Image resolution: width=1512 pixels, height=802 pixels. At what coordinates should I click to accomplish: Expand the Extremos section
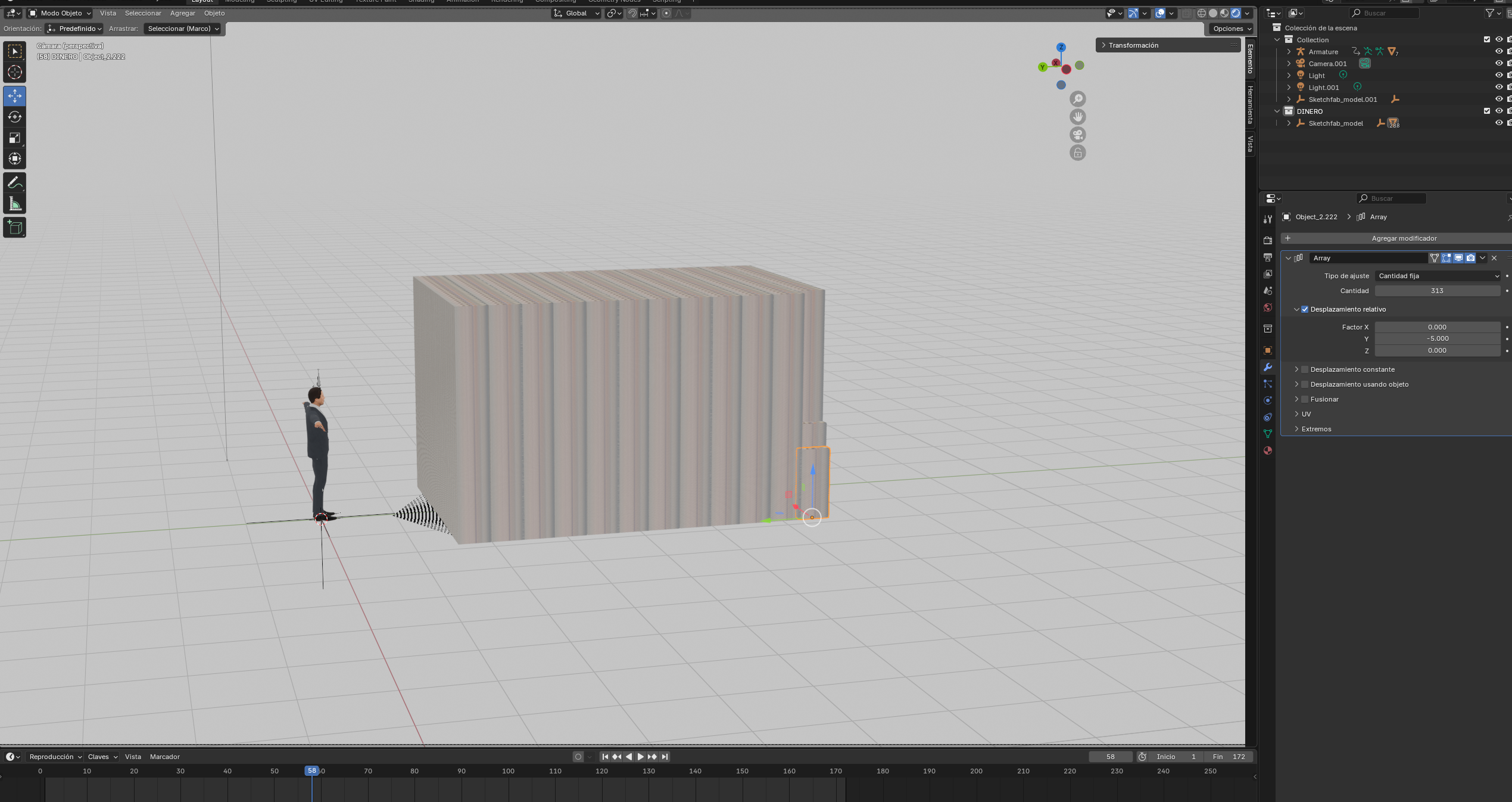(1316, 429)
